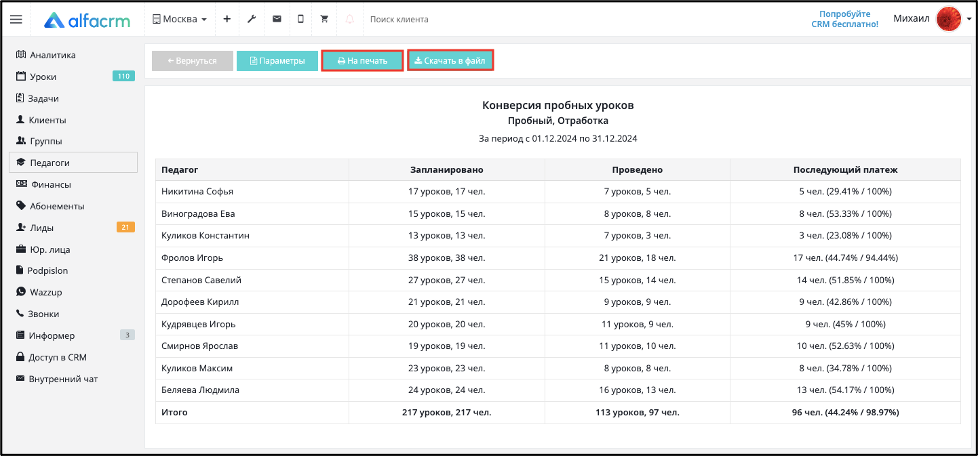Expand the Москва branch dropdown
979x456 pixels.
(x=179, y=19)
